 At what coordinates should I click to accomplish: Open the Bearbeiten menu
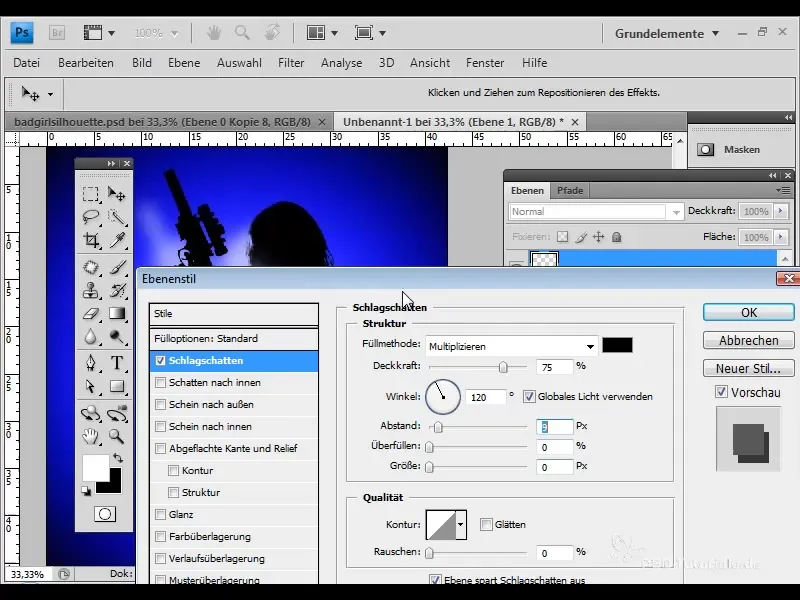coord(86,63)
